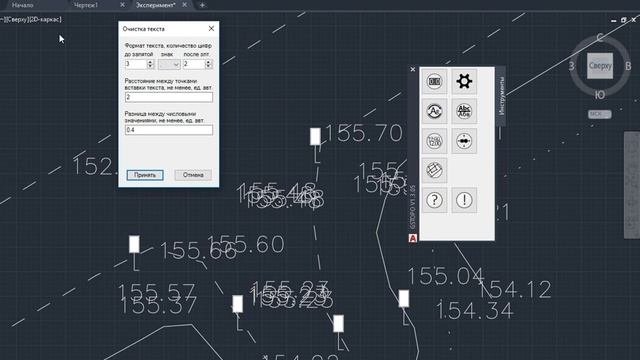Open the 'МСК' coordinate system dropdown
The height and width of the screenshot is (360, 640).
(x=600, y=114)
